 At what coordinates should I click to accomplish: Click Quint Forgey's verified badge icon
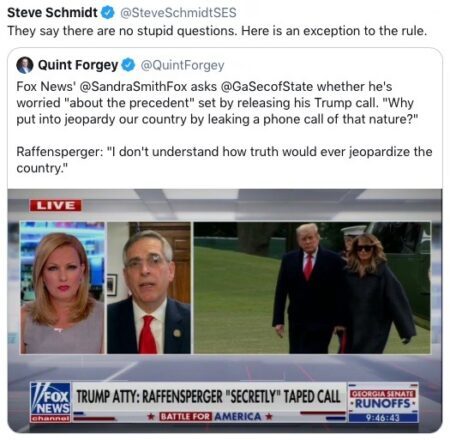128,65
